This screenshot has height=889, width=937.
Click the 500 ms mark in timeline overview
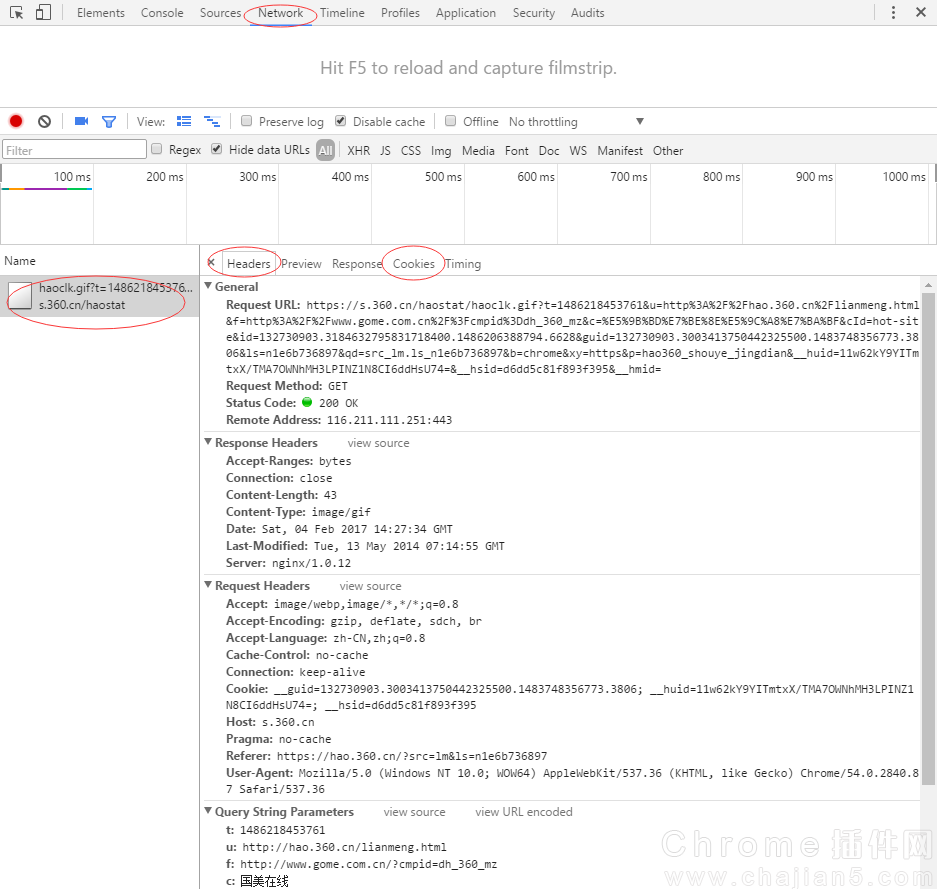click(443, 177)
